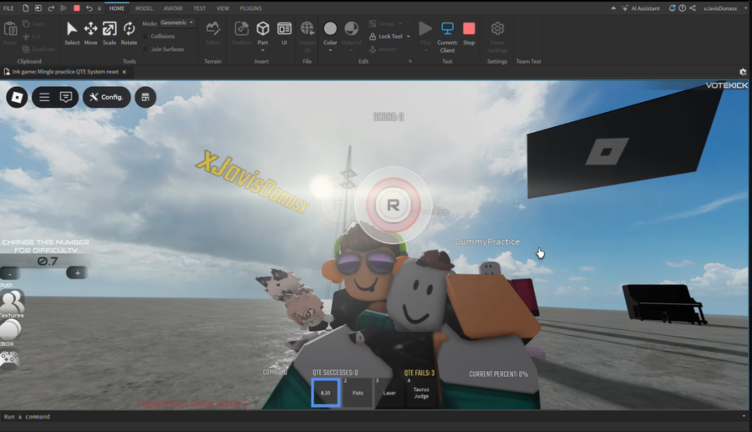752x432 pixels.
Task: Click the in-game shop icon
Action: point(145,97)
